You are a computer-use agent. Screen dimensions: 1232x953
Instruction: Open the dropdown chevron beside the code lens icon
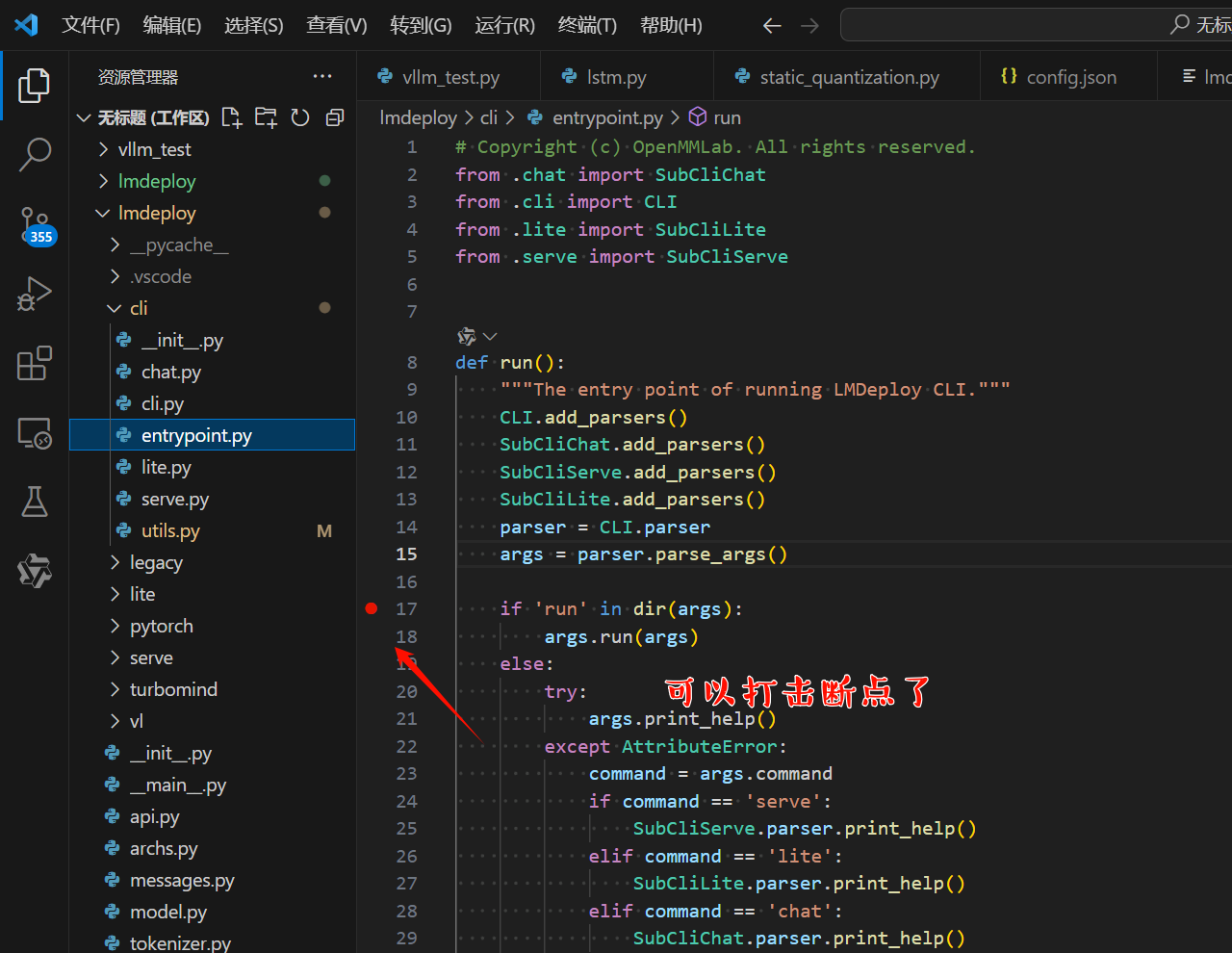click(490, 336)
